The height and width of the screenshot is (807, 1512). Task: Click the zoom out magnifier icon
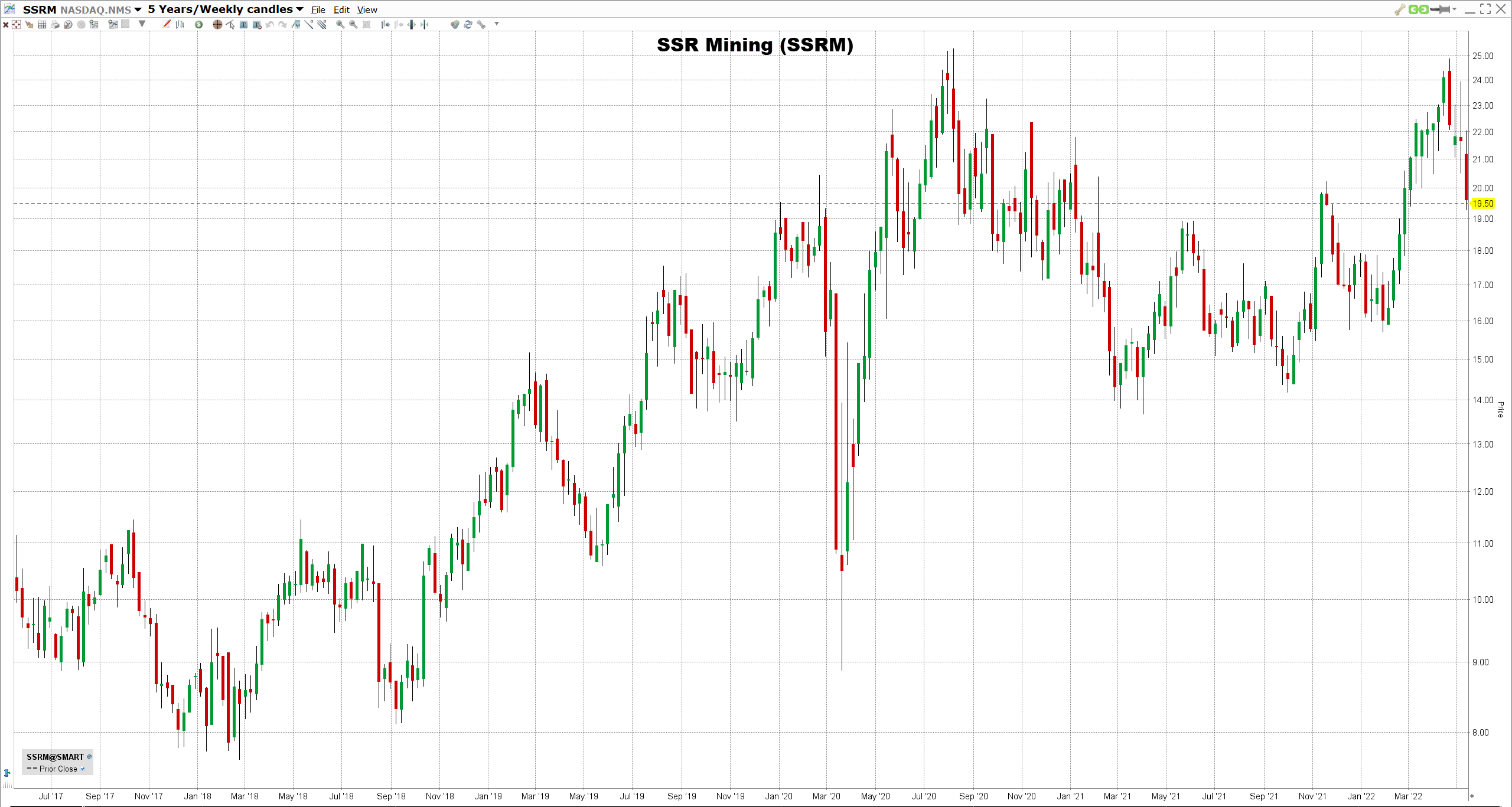click(353, 24)
